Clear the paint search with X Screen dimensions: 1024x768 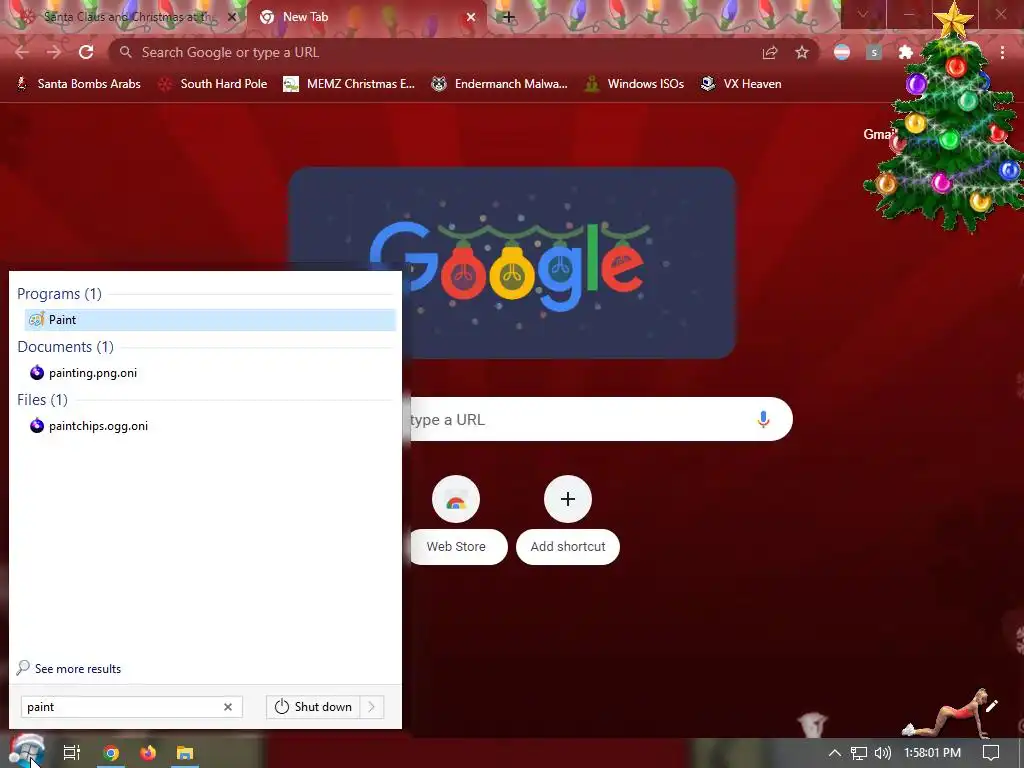pyautogui.click(x=228, y=707)
